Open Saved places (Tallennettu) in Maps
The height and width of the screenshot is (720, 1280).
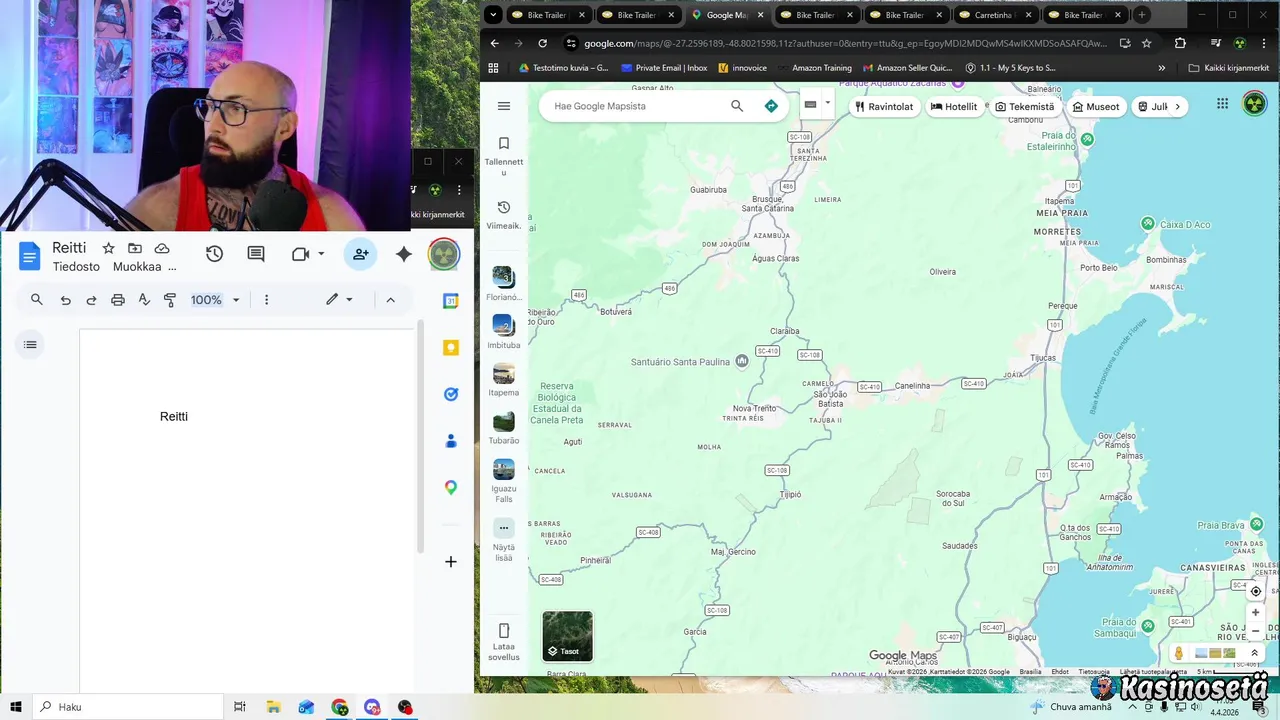[504, 157]
